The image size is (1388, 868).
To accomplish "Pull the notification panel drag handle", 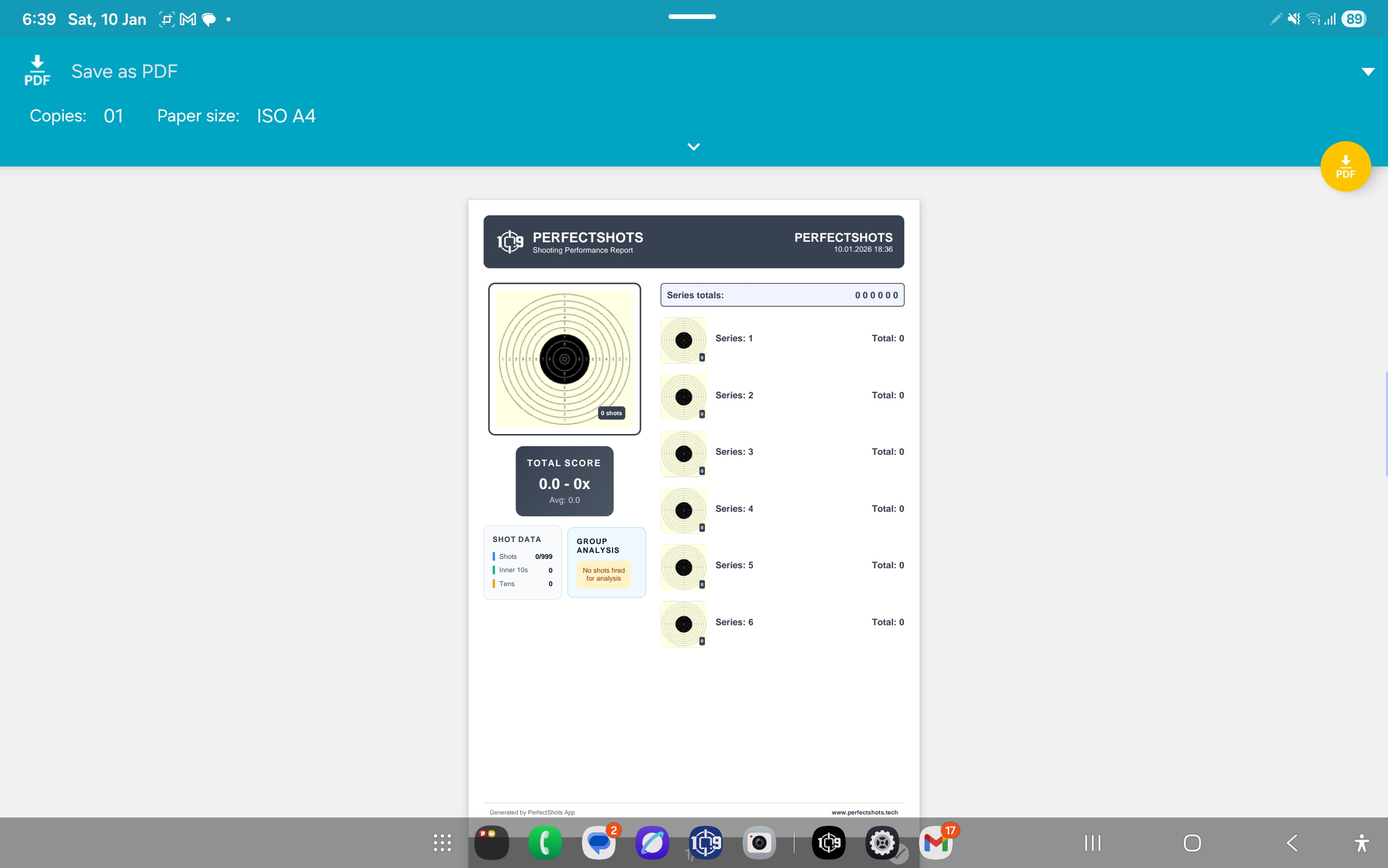I will coord(692,17).
